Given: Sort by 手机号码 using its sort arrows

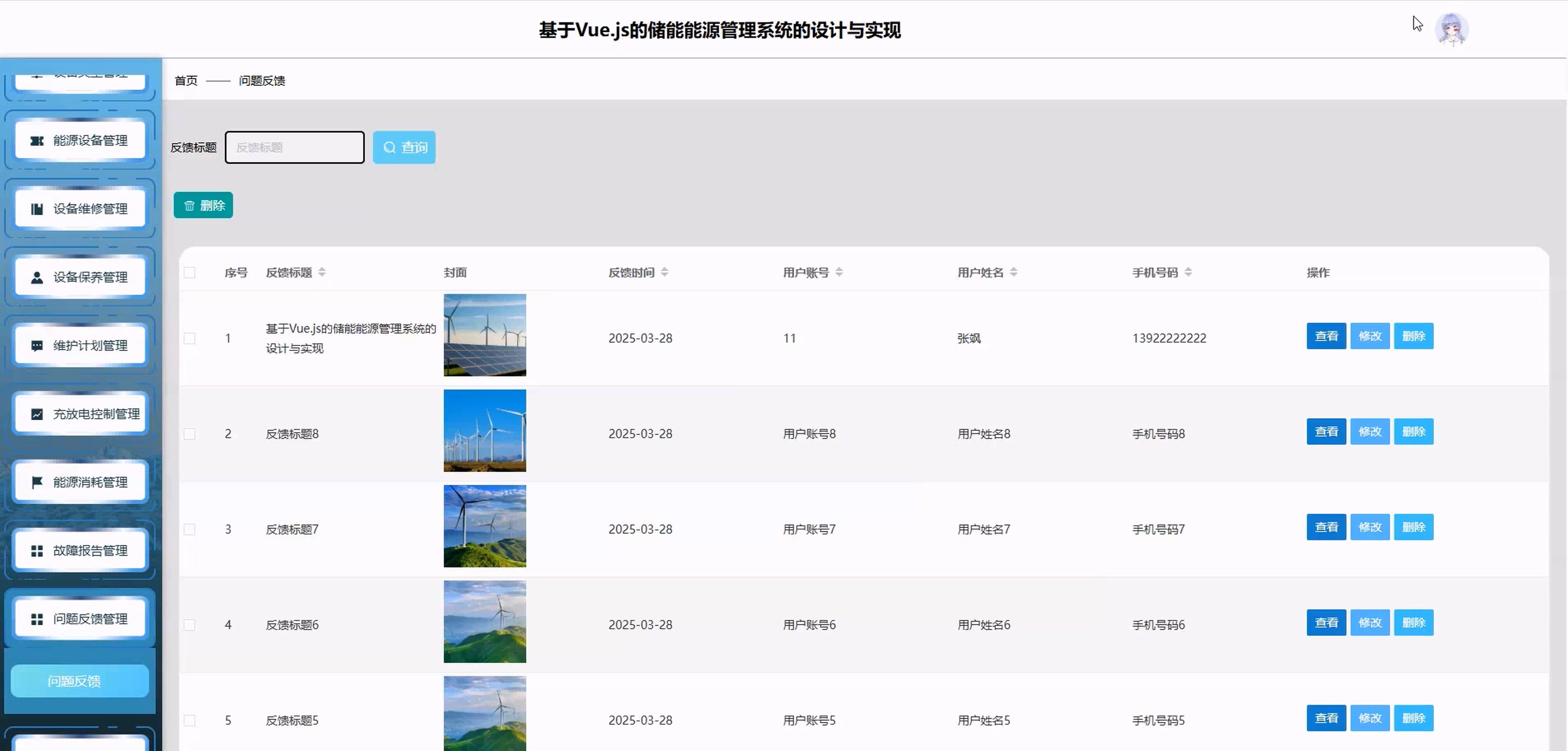Looking at the screenshot, I should tap(1188, 272).
